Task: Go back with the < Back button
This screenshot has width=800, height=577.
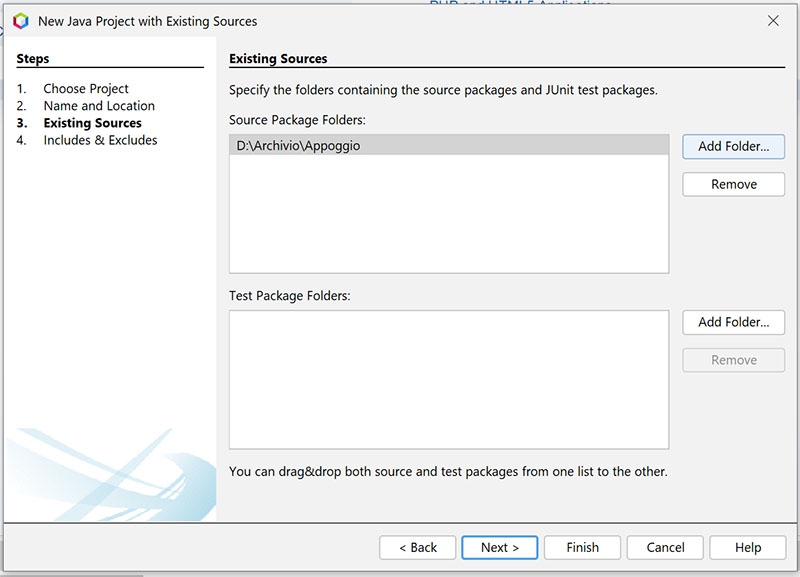Action: [417, 547]
